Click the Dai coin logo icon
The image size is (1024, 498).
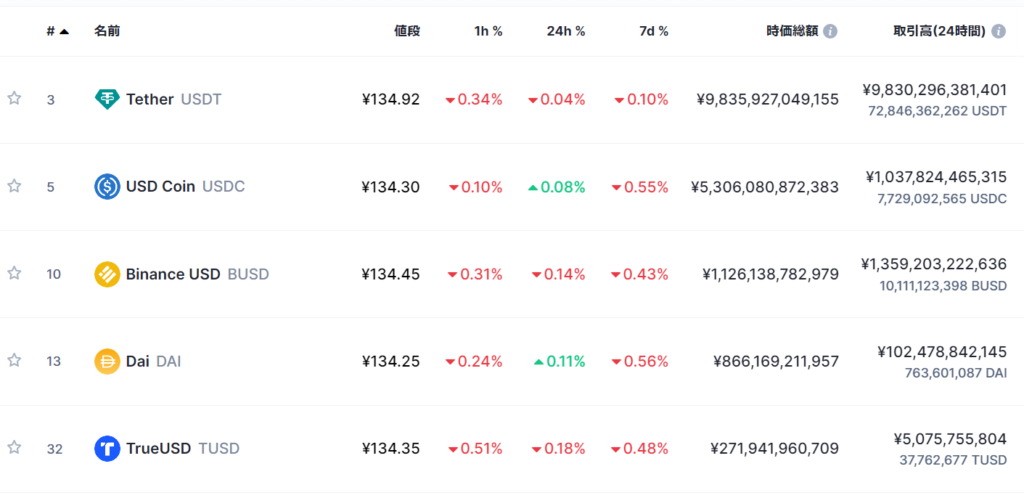pyautogui.click(x=107, y=361)
